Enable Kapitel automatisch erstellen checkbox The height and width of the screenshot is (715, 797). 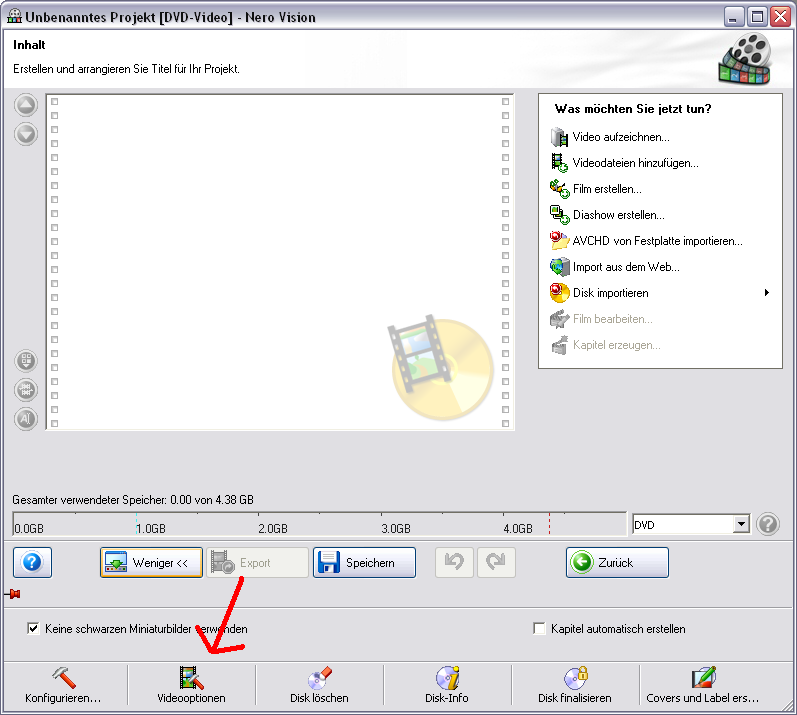[x=541, y=629]
